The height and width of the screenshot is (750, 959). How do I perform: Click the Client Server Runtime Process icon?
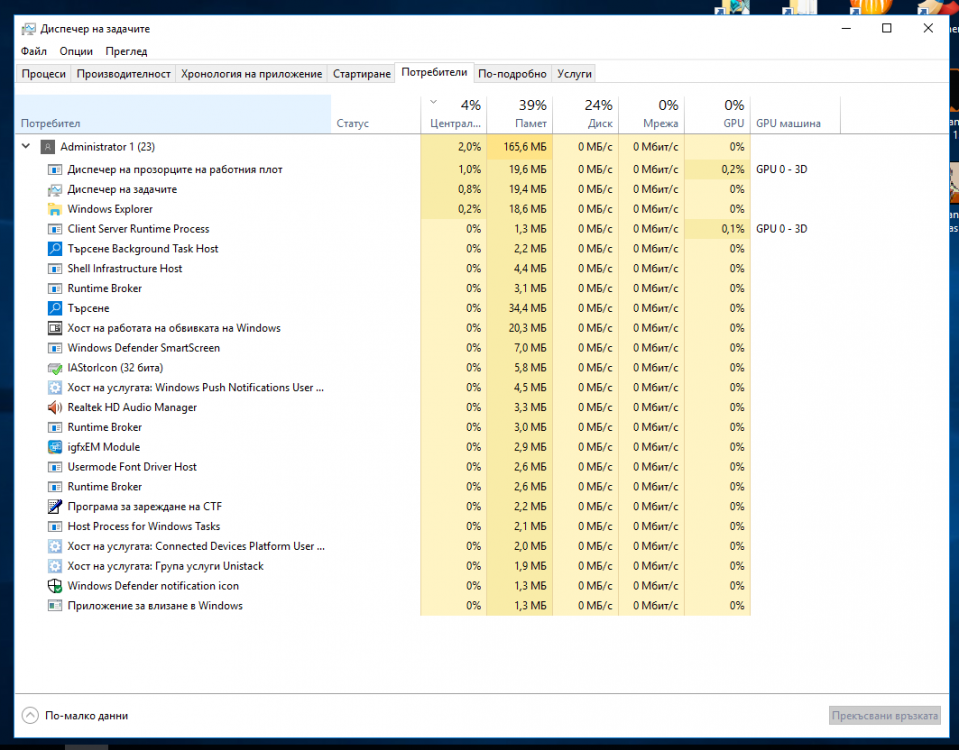55,229
